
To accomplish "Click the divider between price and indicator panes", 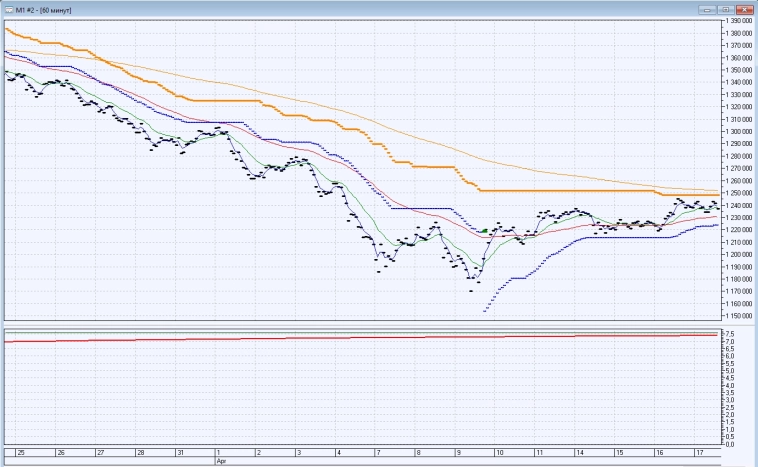I will pos(360,324).
